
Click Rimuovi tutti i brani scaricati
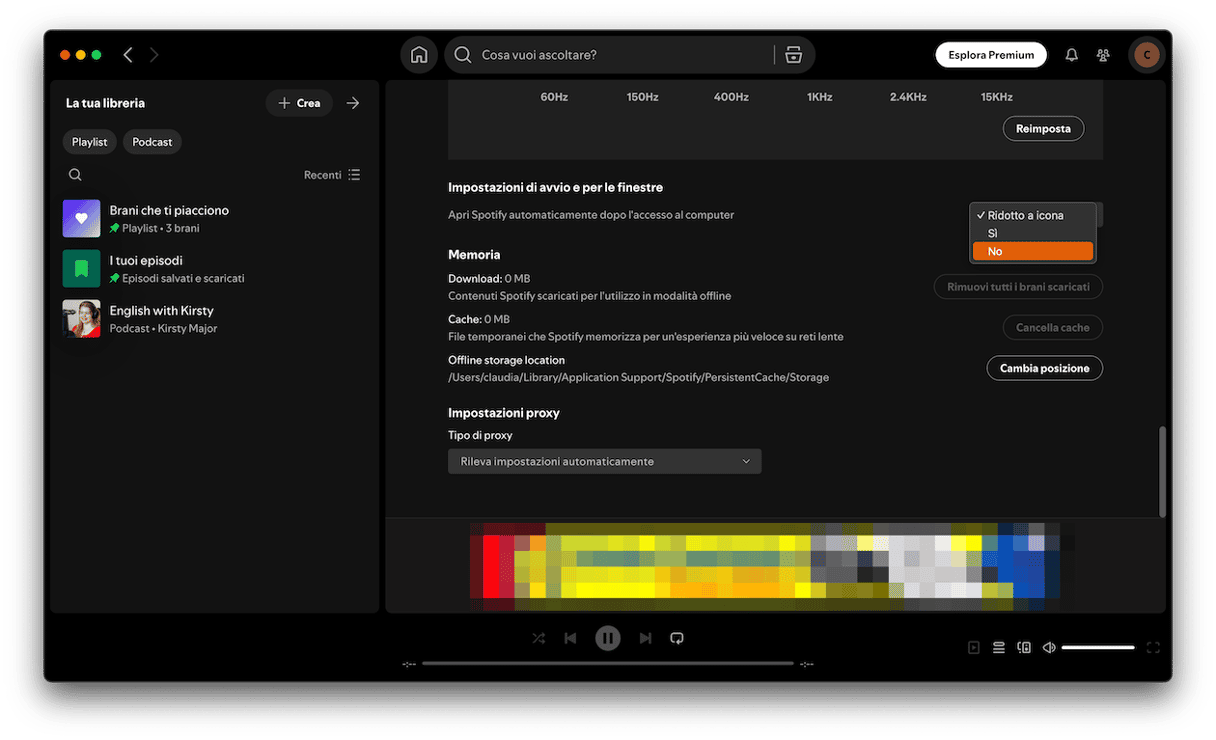(x=1018, y=287)
